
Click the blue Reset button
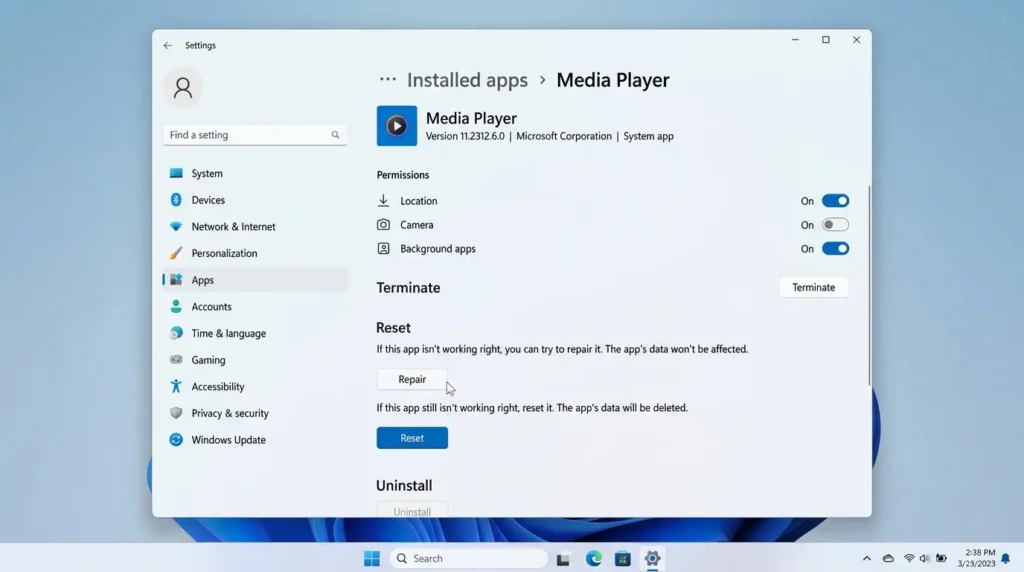[x=412, y=438]
